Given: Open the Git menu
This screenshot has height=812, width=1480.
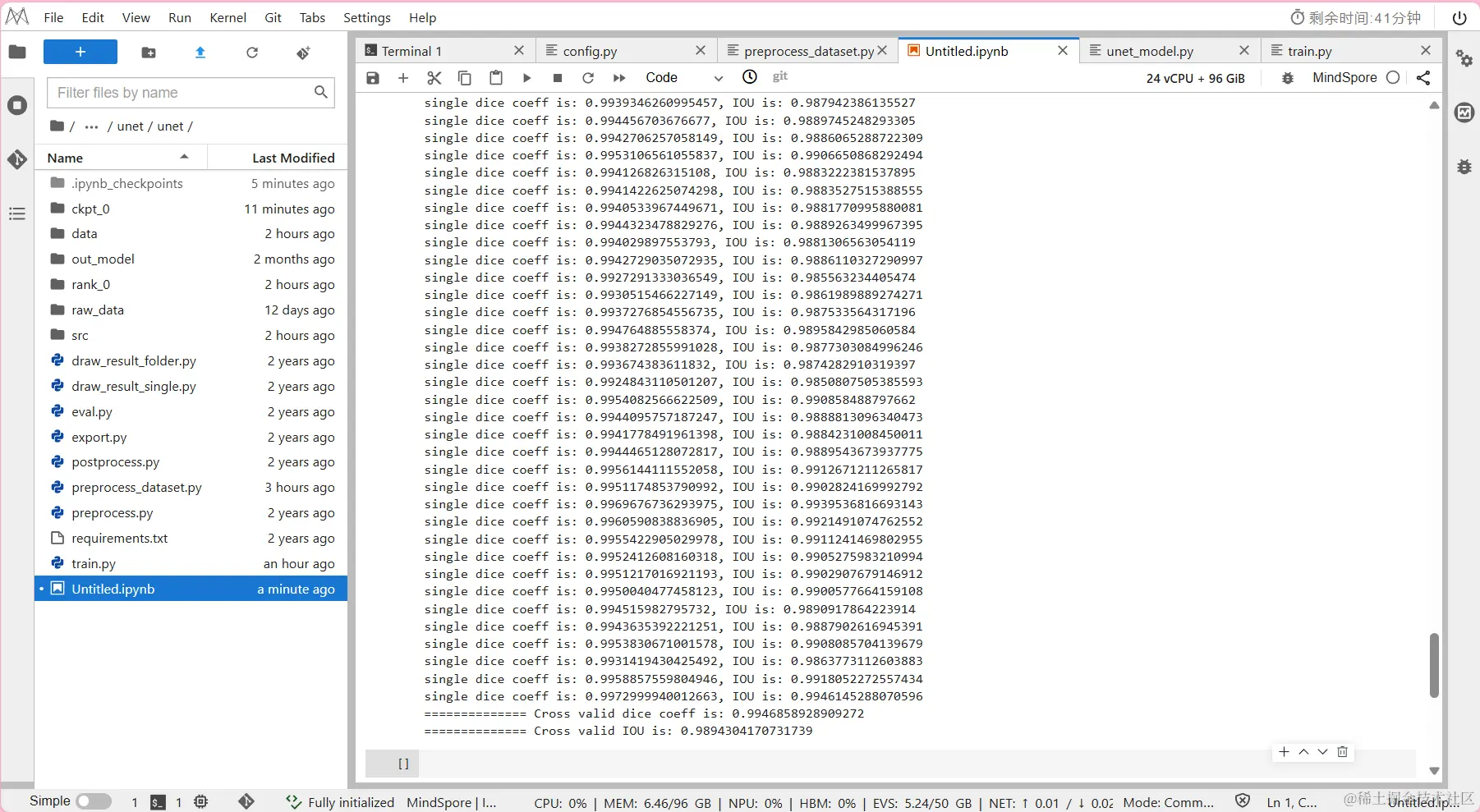Looking at the screenshot, I should pyautogui.click(x=273, y=17).
